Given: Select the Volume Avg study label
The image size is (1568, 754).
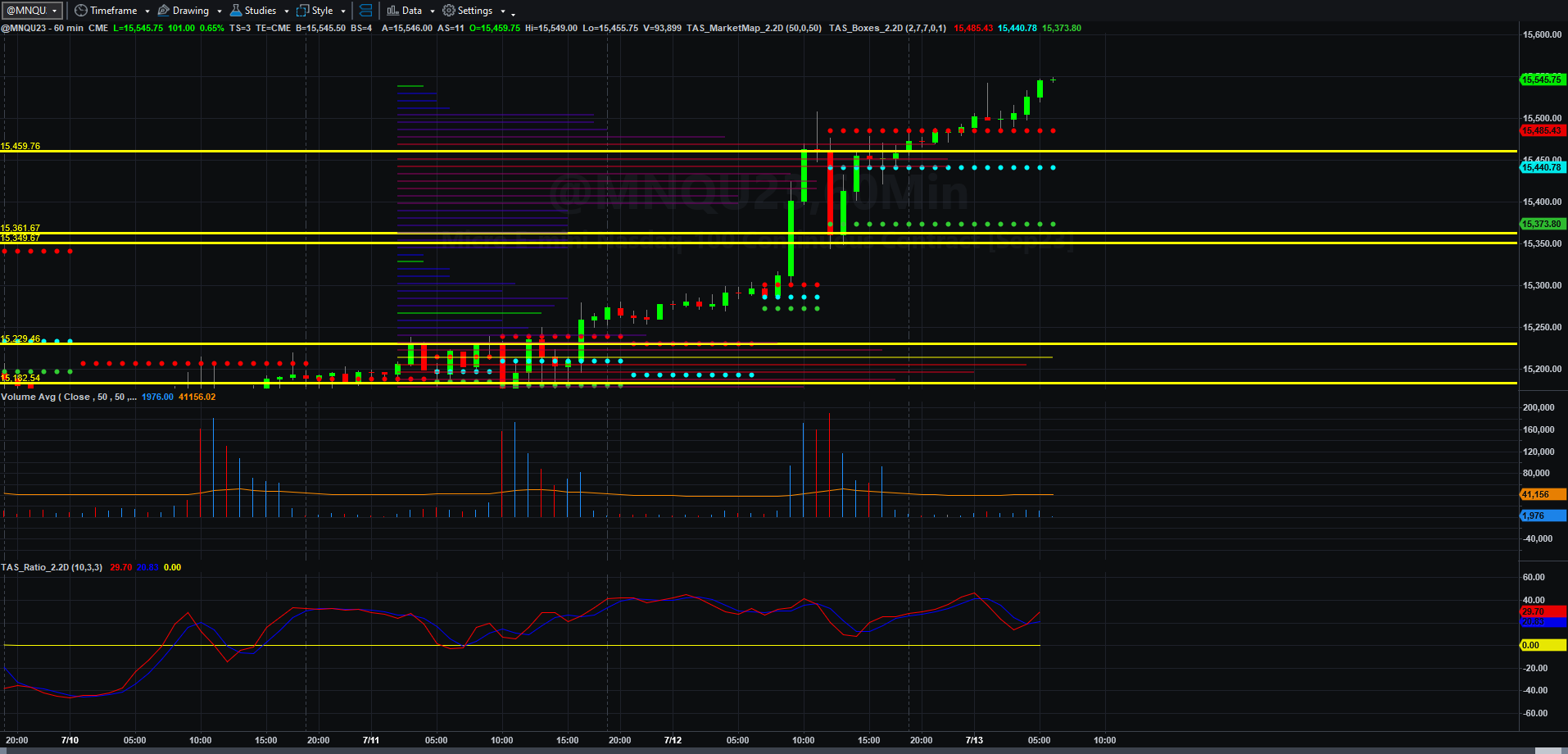Looking at the screenshot, I should click(69, 397).
